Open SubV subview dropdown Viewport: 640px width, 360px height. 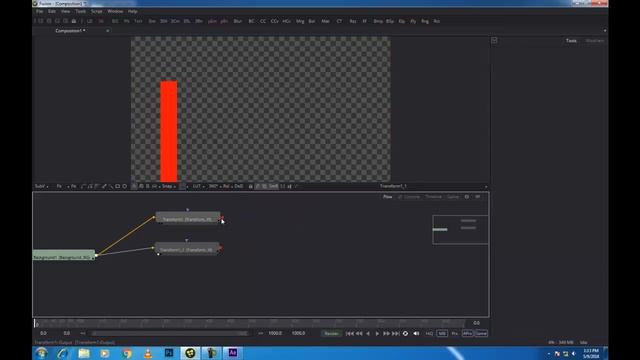tap(41, 186)
